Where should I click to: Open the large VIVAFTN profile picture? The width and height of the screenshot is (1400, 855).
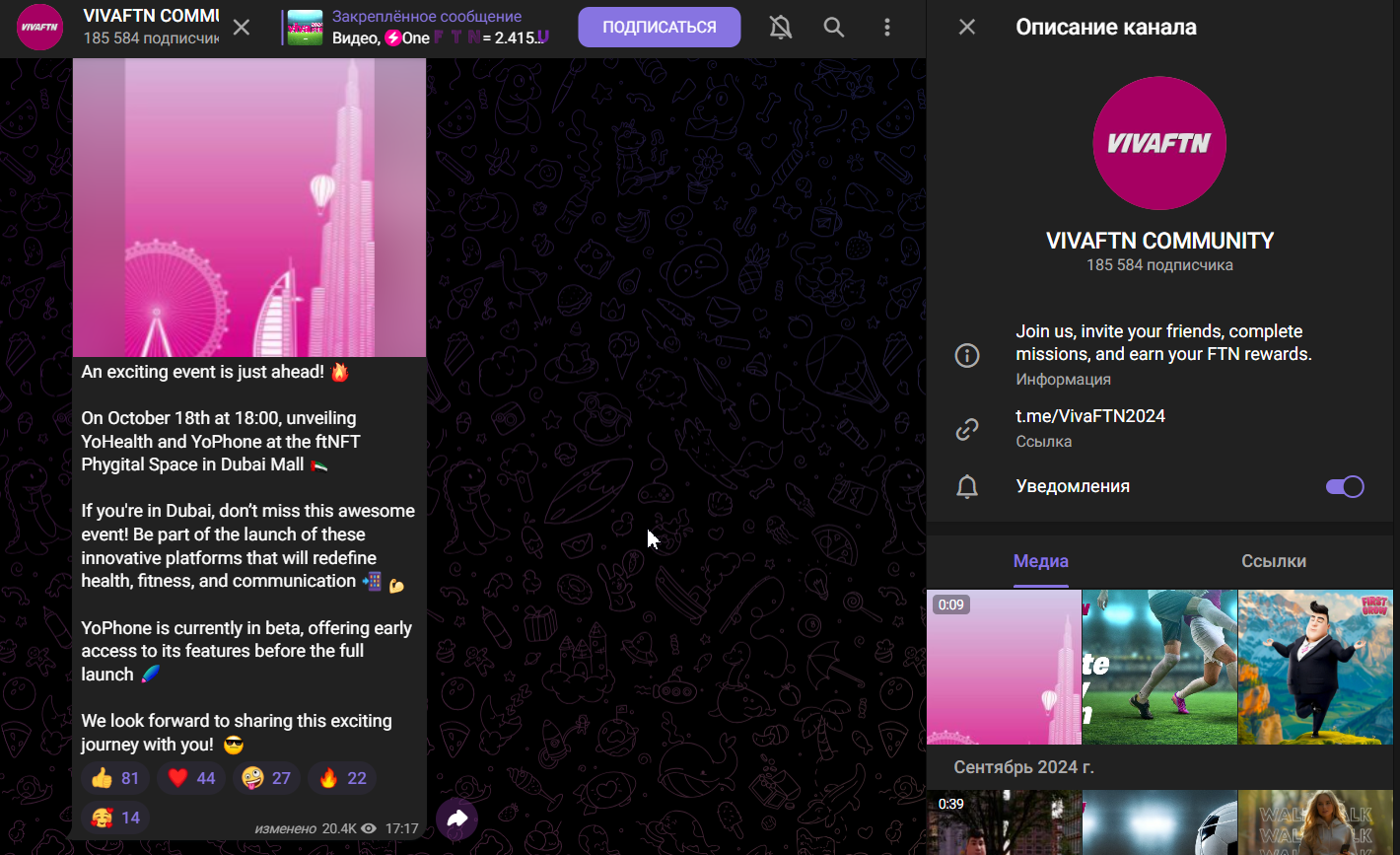click(1159, 143)
